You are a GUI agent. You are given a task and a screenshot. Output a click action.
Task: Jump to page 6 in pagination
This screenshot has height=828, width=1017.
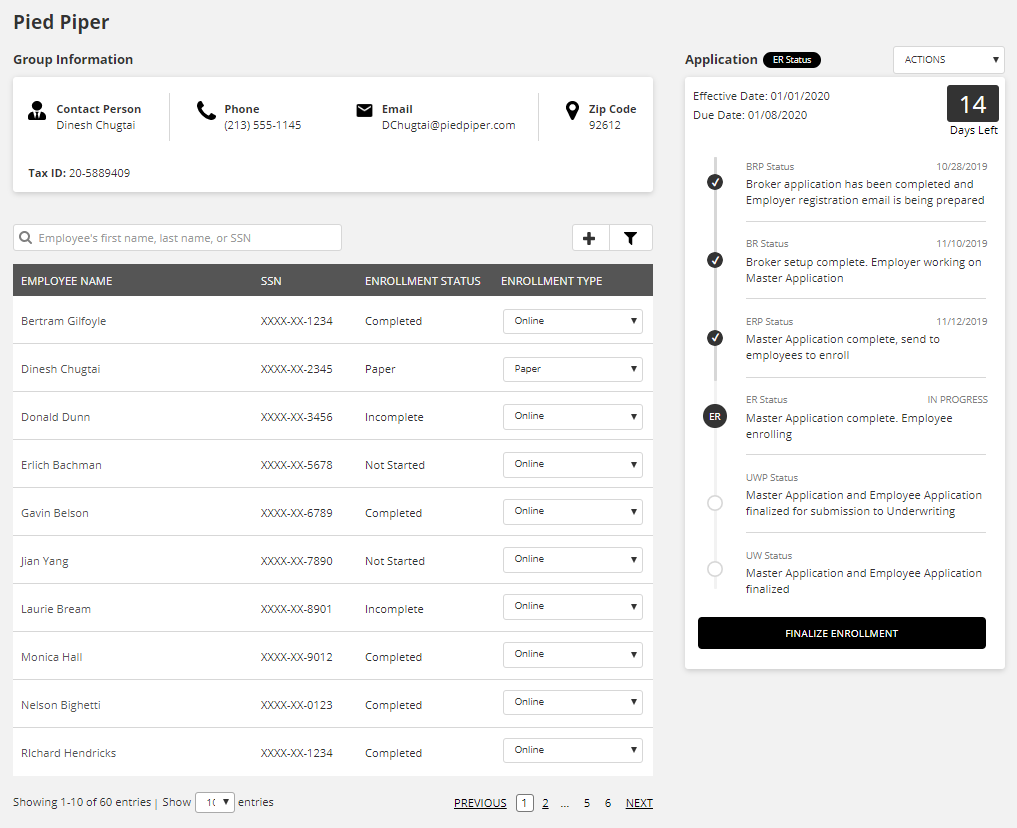pyautogui.click(x=608, y=803)
